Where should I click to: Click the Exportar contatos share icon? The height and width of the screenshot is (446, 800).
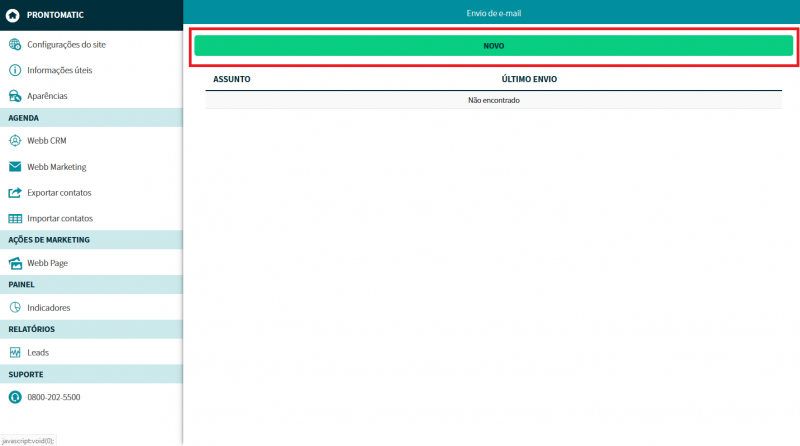(15, 192)
